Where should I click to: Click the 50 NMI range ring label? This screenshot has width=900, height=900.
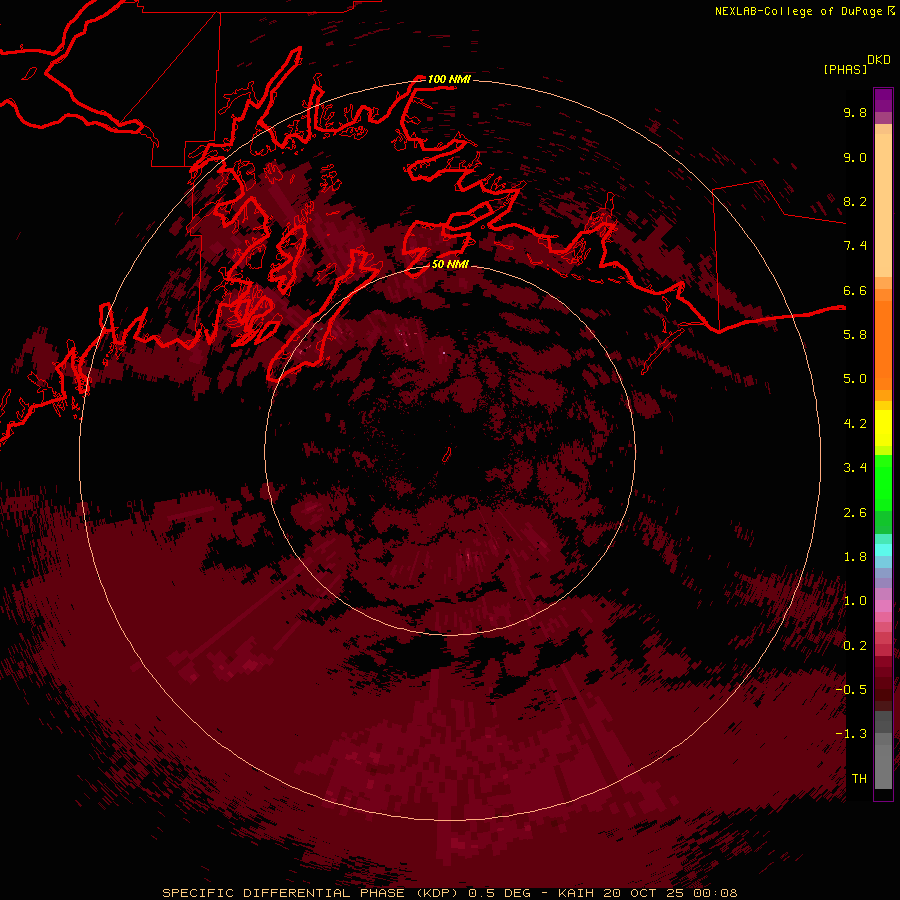tap(450, 264)
